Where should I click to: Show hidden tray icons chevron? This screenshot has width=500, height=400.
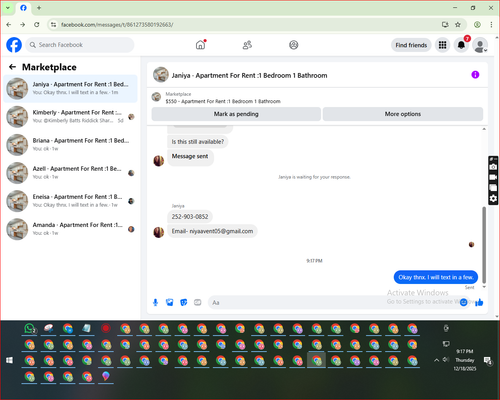(x=436, y=360)
